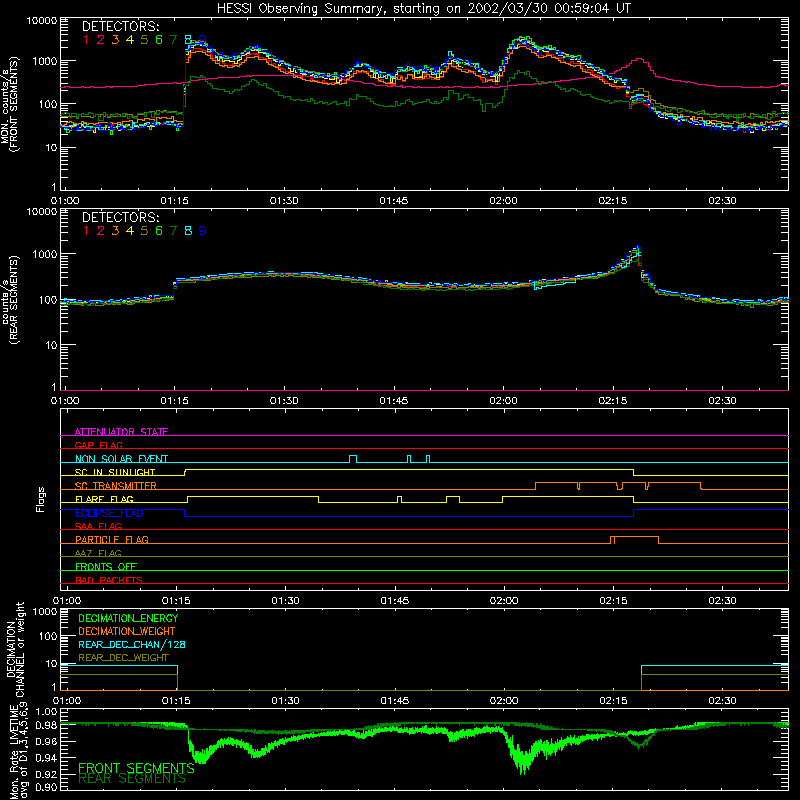Select detector 9 in rear segments legend
This screenshot has width=800, height=800.
point(203,231)
